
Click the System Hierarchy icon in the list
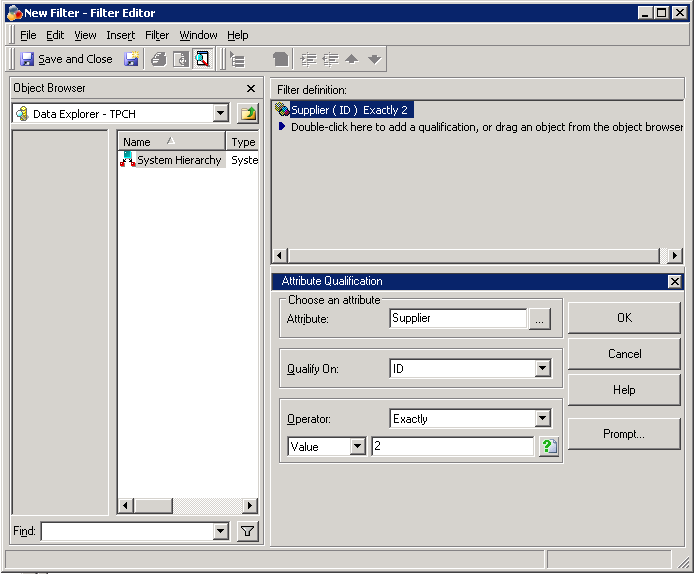tap(128, 160)
